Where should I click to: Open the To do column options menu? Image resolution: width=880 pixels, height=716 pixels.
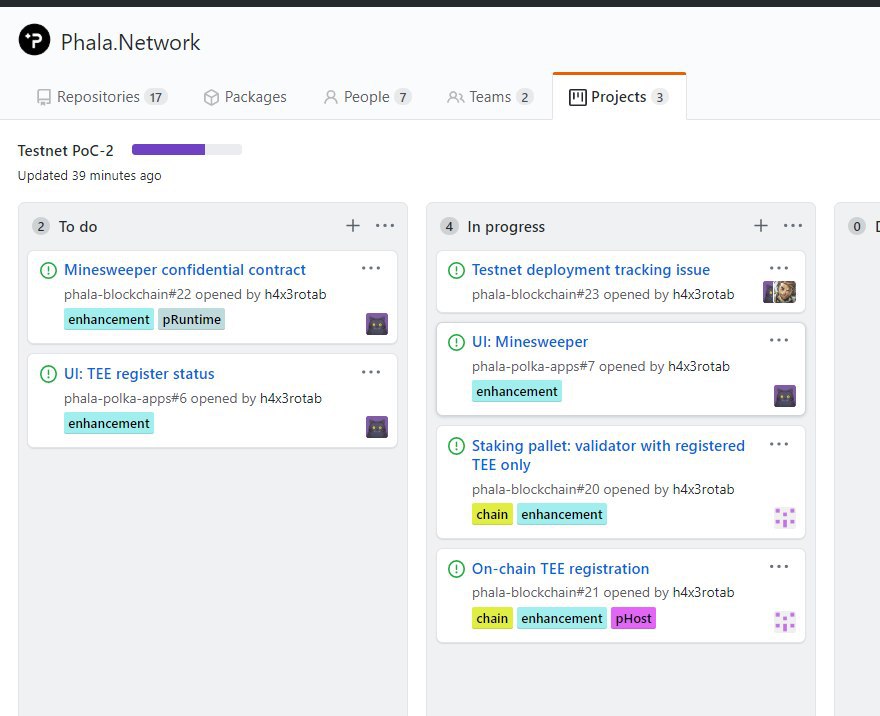click(385, 226)
